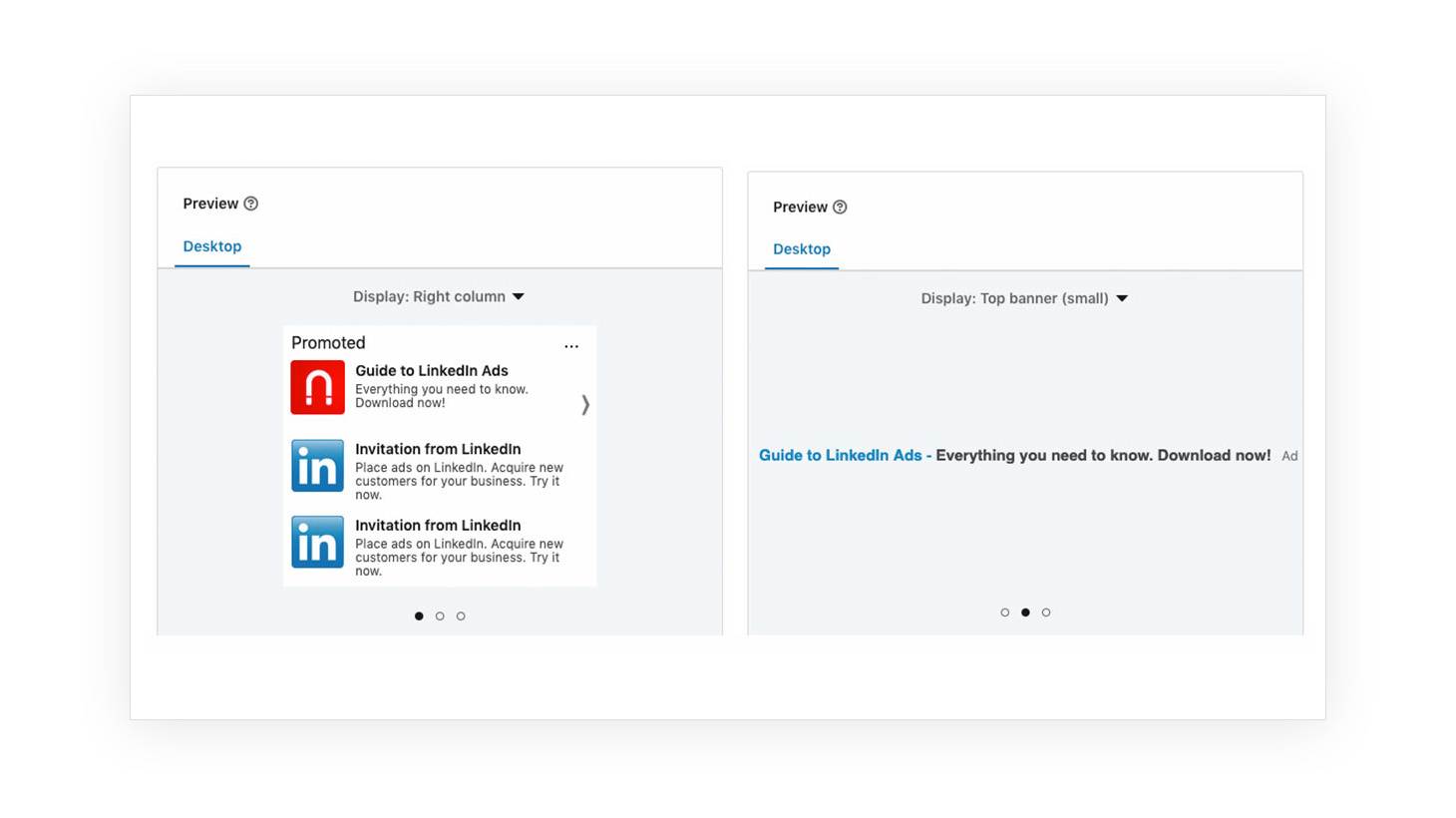
Task: Select second carousel dot in right preview
Action: 1025,613
